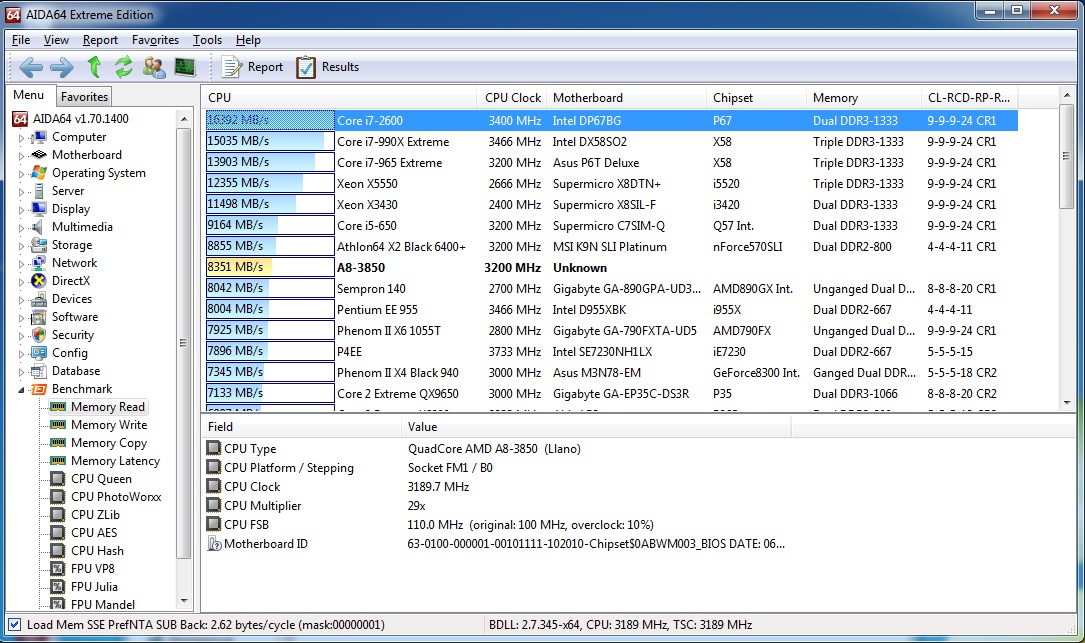Screen dimensions: 1085x643
Task: Click the FPU Julia benchmark icon
Action: click(x=58, y=587)
